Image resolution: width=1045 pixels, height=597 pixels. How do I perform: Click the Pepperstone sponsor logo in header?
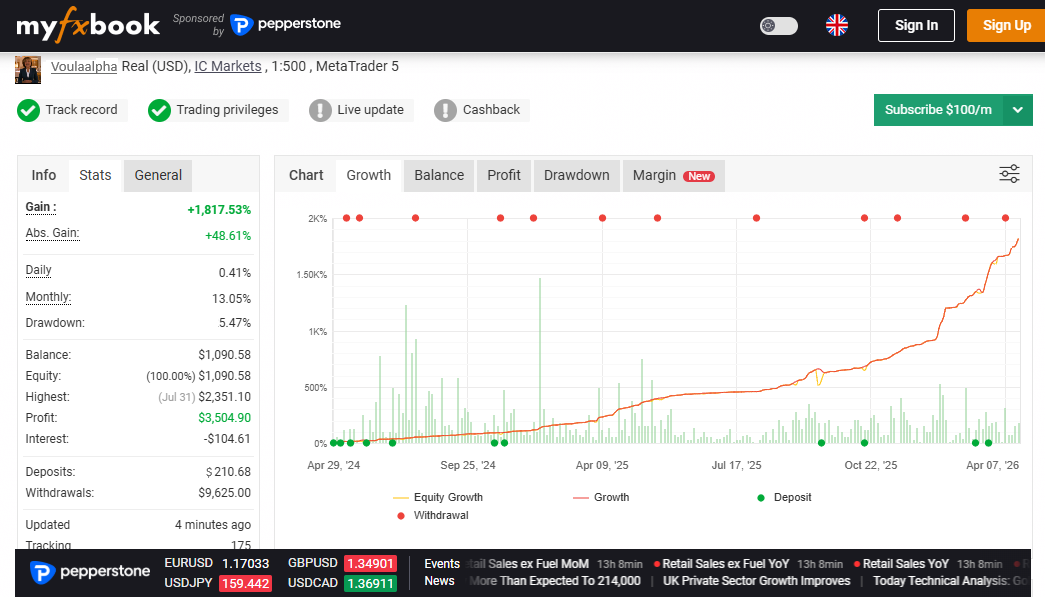pos(285,25)
